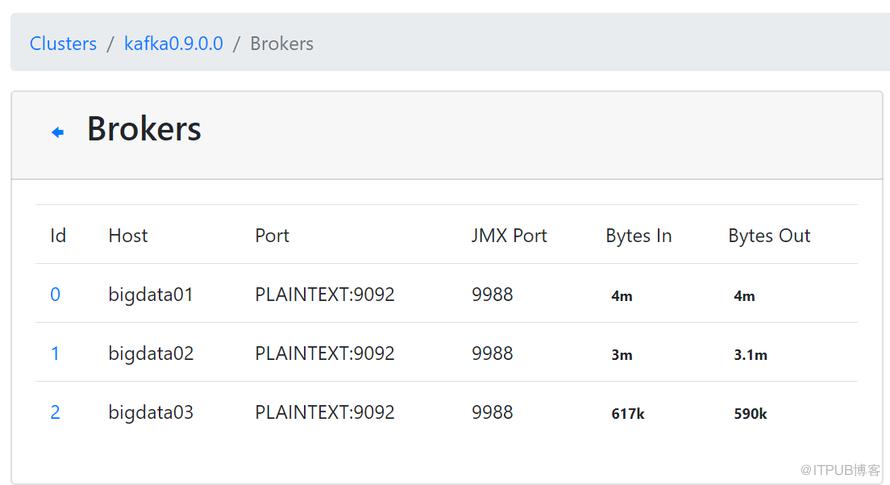Image resolution: width=890 pixels, height=485 pixels.
Task: Click Bytes Out value 590k
Action: coord(750,414)
